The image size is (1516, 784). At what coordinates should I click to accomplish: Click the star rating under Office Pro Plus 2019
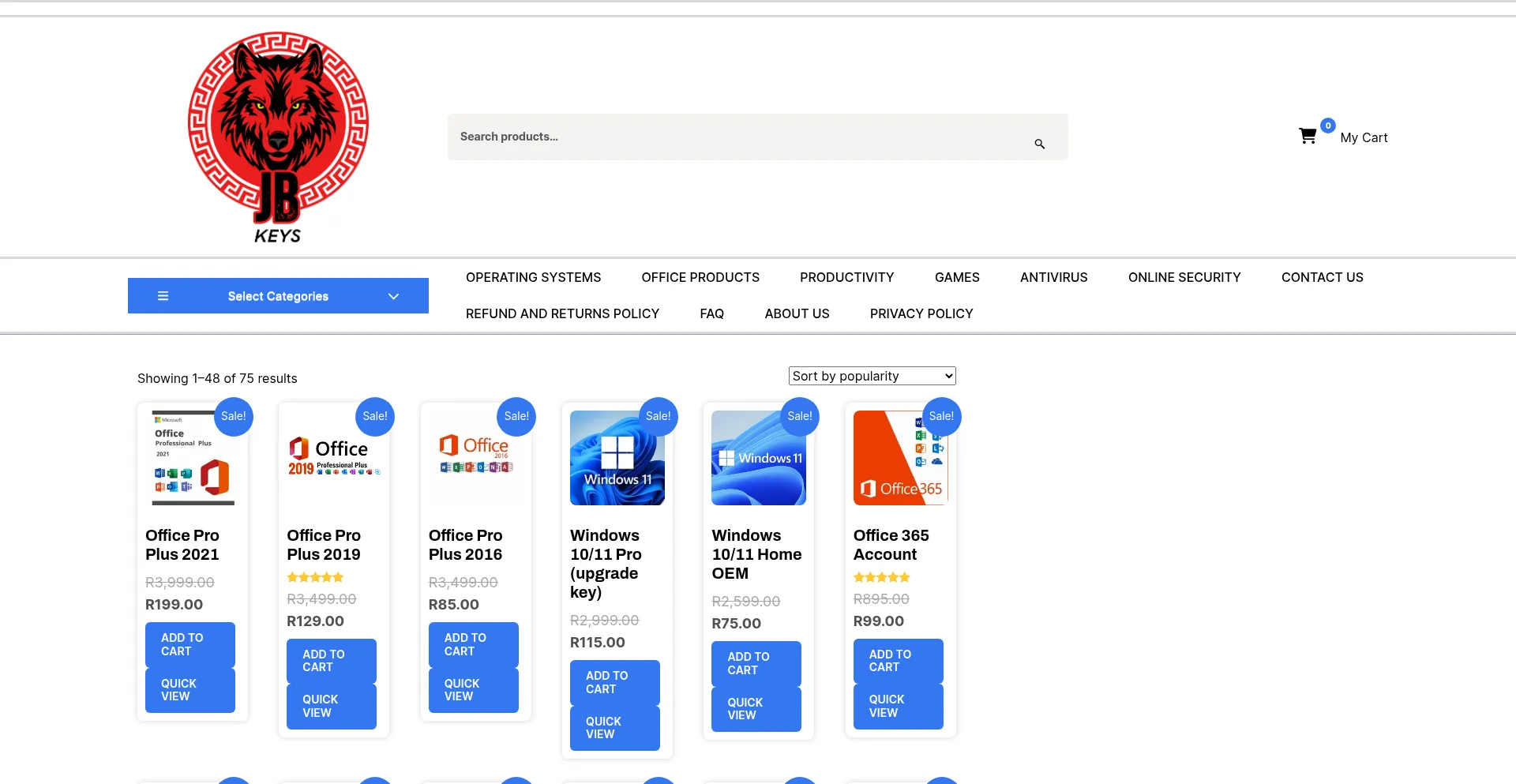315,578
